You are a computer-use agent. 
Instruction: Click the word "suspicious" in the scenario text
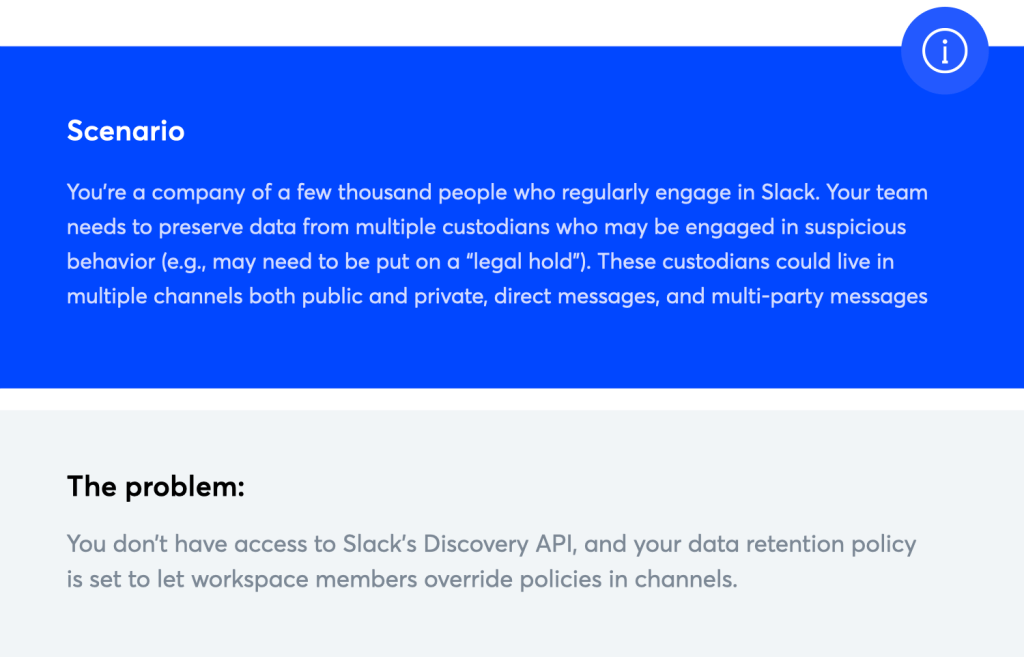pyautogui.click(x=856, y=227)
